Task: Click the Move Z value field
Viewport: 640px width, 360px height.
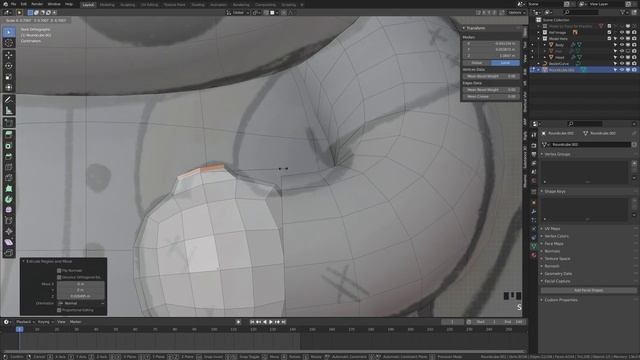Action: pyautogui.click(x=81, y=296)
